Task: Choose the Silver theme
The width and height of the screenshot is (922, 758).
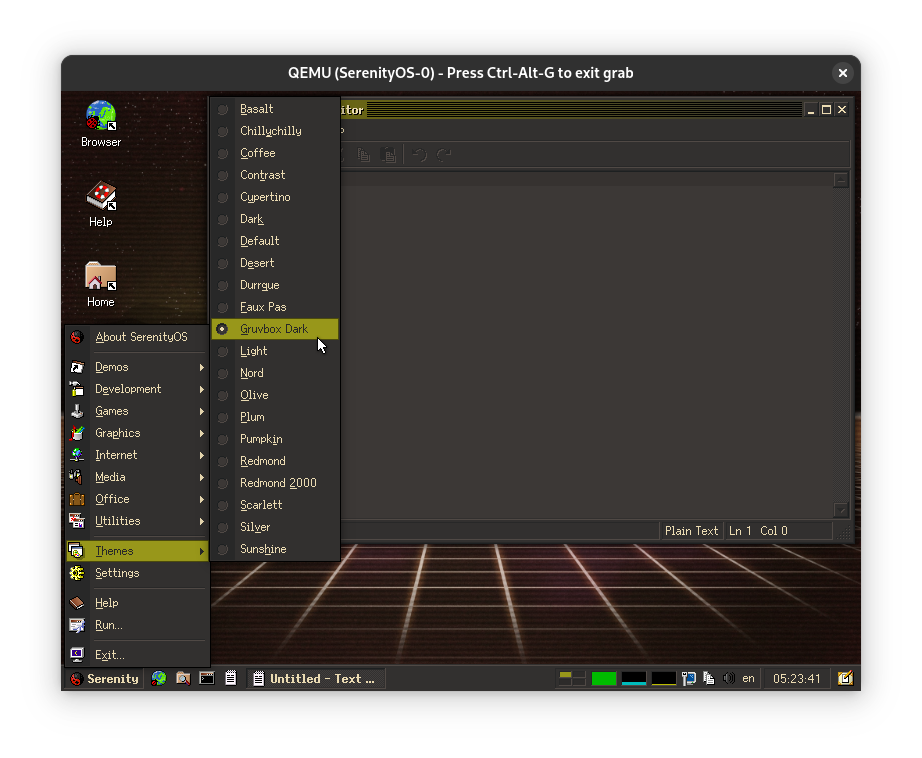Action: point(275,527)
